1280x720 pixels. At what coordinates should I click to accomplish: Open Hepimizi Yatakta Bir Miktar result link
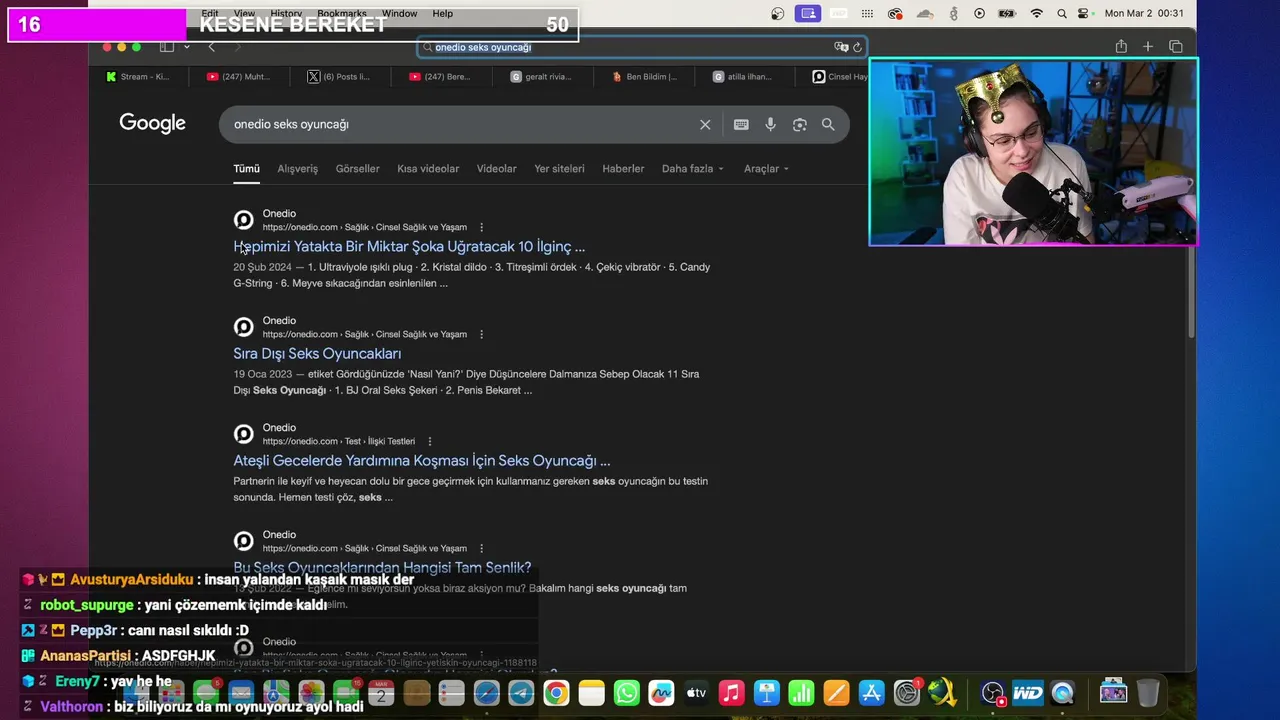pyautogui.click(x=409, y=246)
